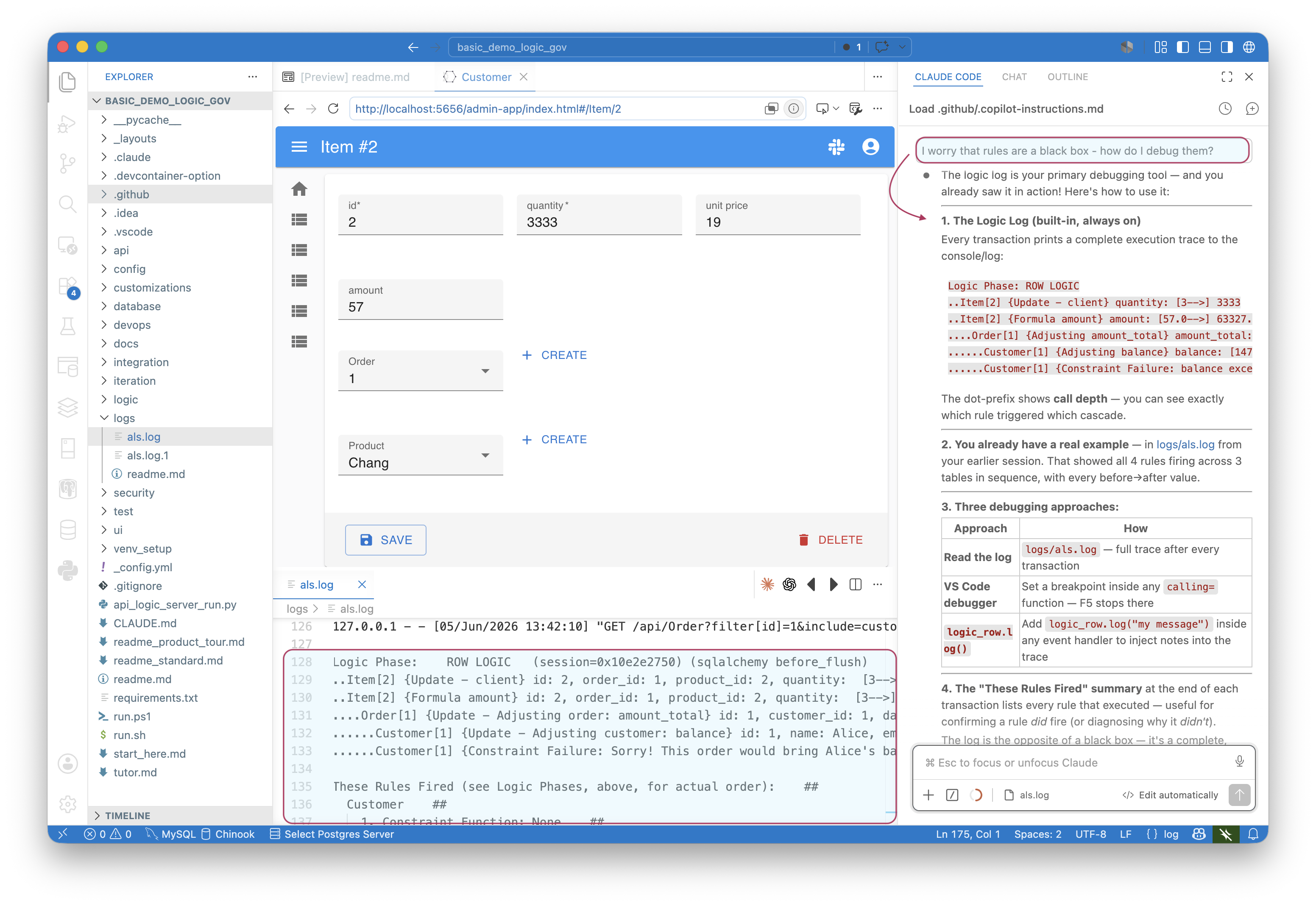Click the browser back arrow in preview
Screen dimensions: 1316x906
[289, 108]
